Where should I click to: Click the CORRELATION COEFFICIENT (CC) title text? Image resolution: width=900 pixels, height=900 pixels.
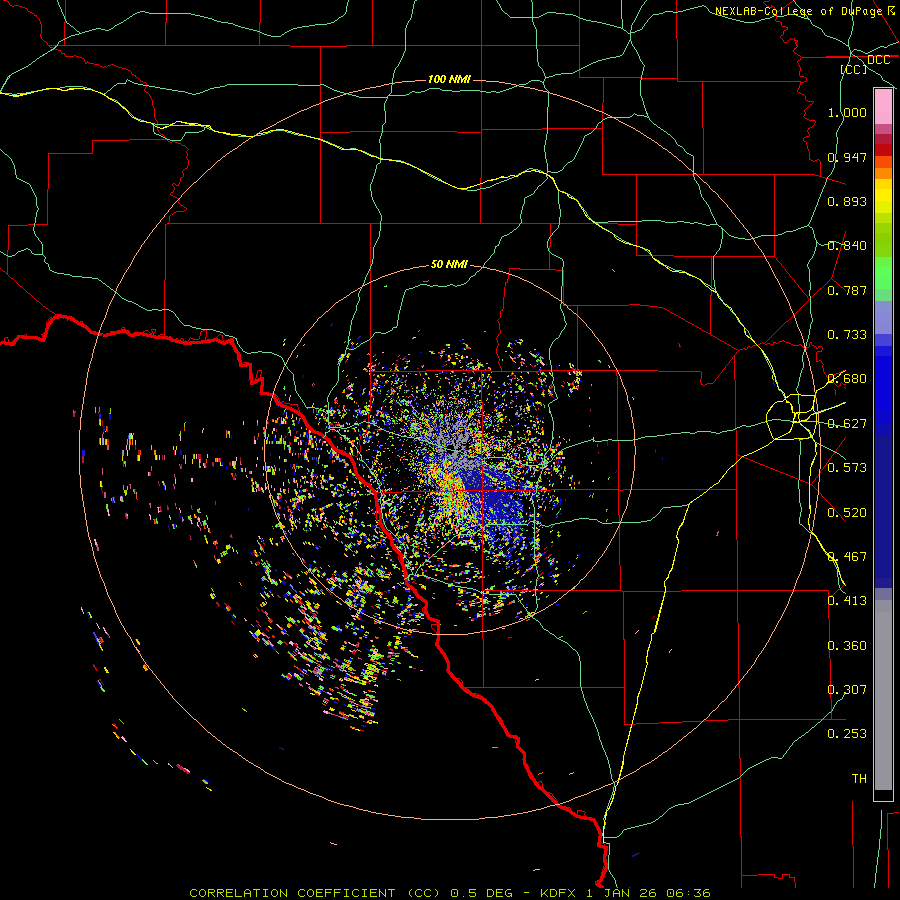point(315,893)
